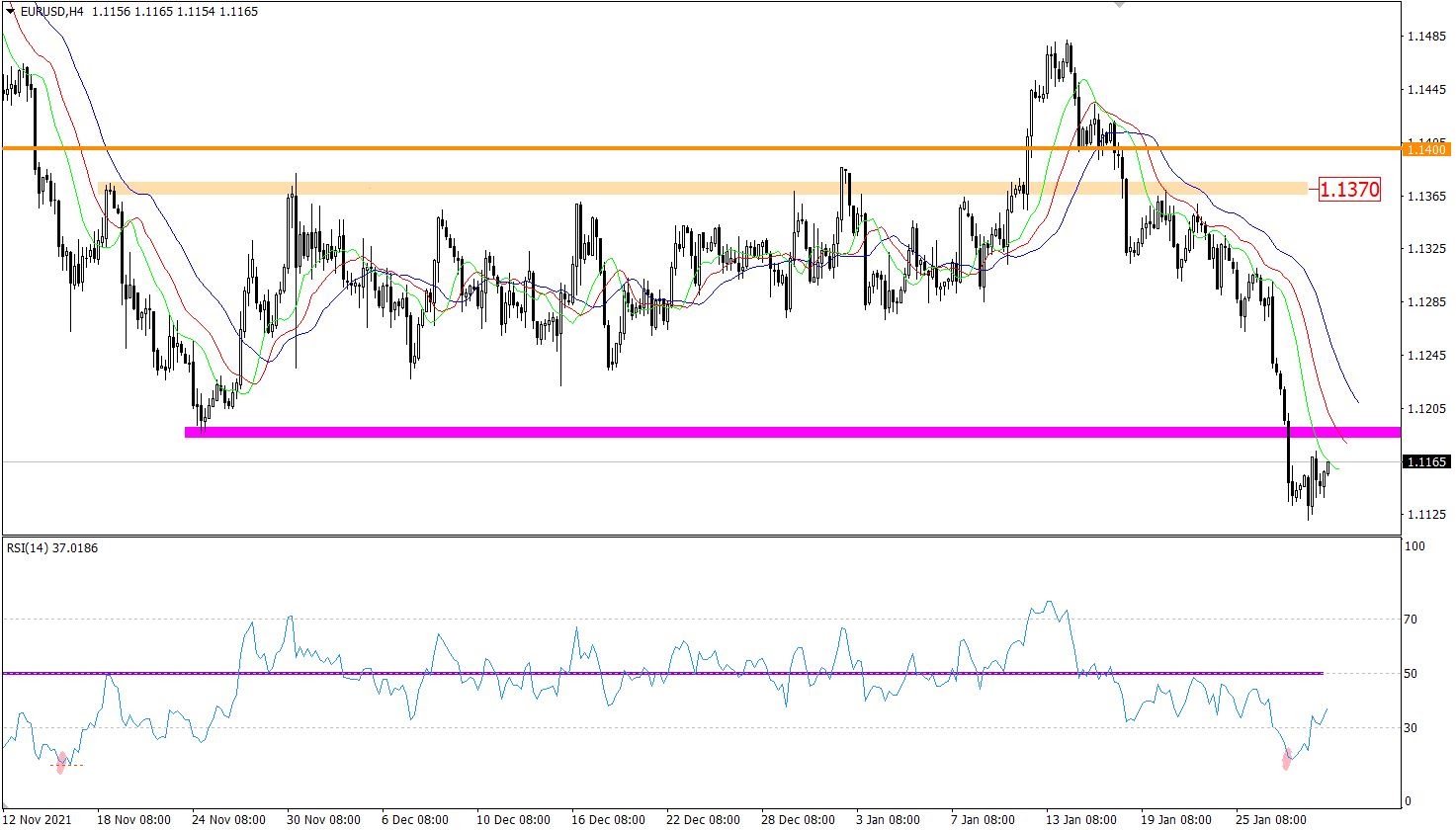
Task: Click the red 1.1370 level label
Action: (1349, 189)
